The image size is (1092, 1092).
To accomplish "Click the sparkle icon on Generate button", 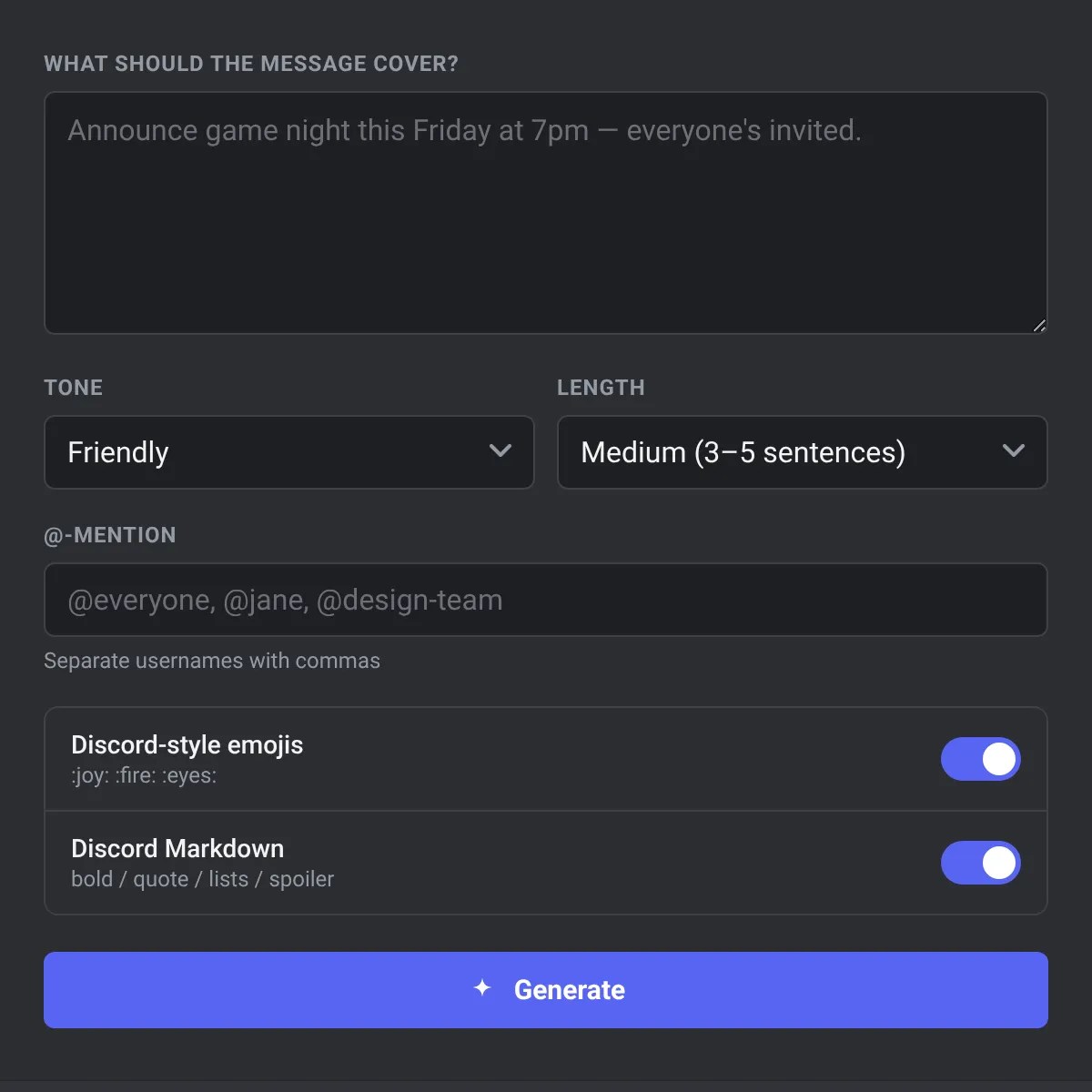I will click(x=482, y=988).
